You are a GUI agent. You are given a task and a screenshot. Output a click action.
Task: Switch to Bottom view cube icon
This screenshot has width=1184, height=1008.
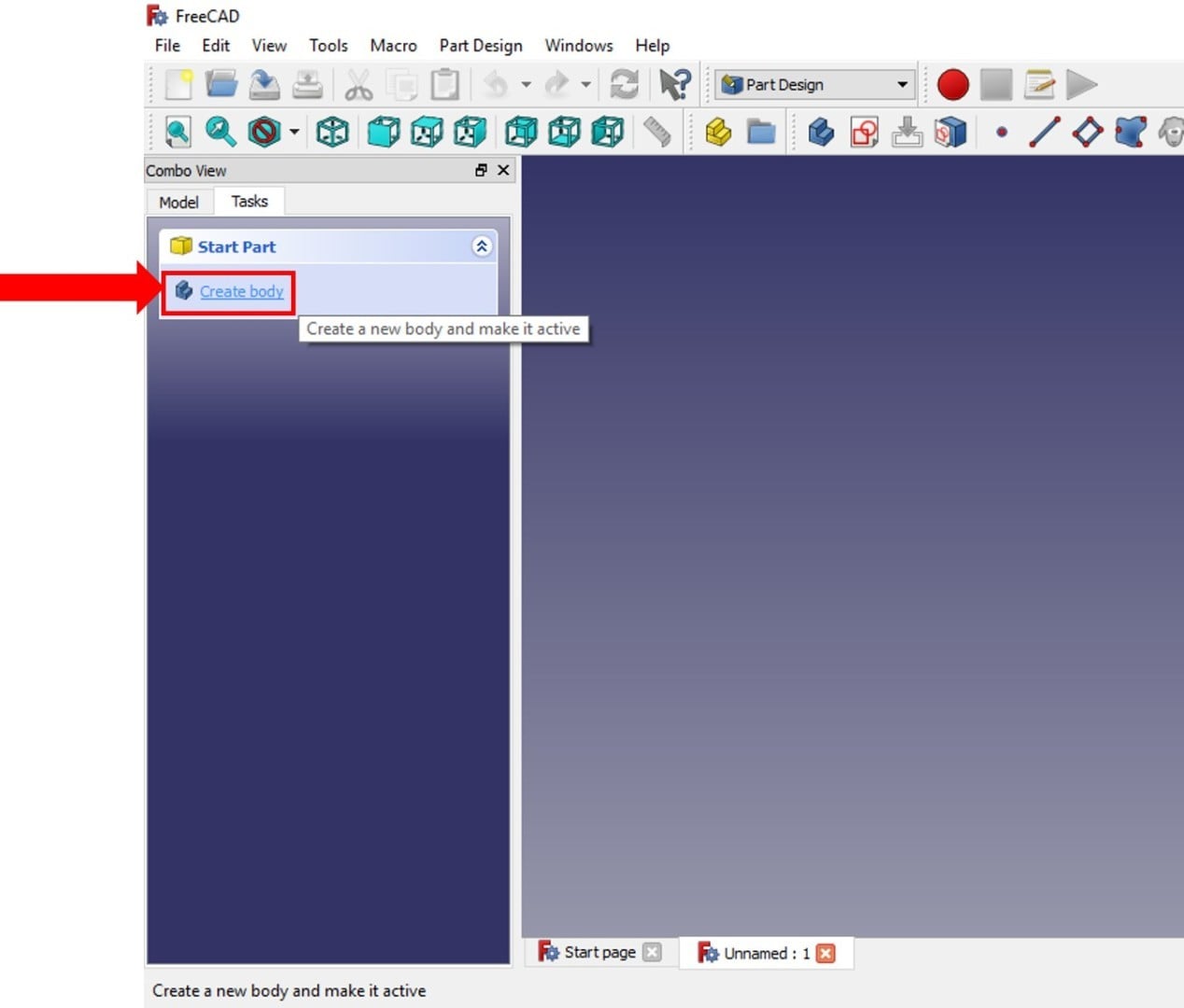click(x=564, y=132)
